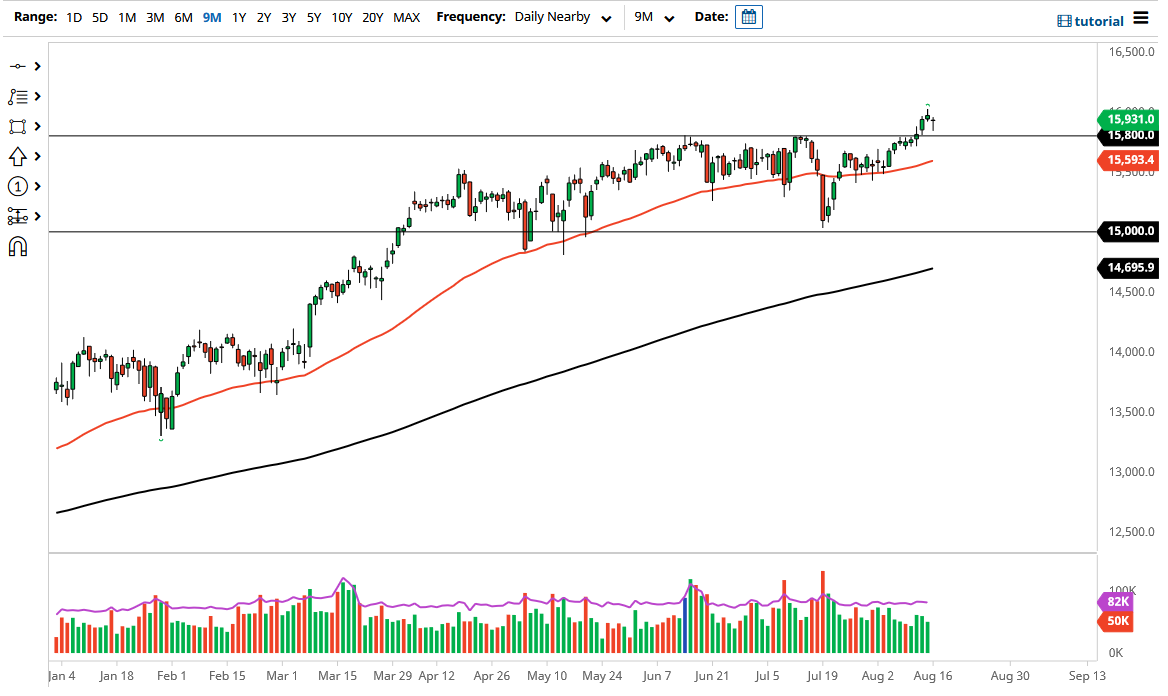Click the 15,000.0 horizontal line label
The width and height of the screenshot is (1168, 696).
point(1129,231)
